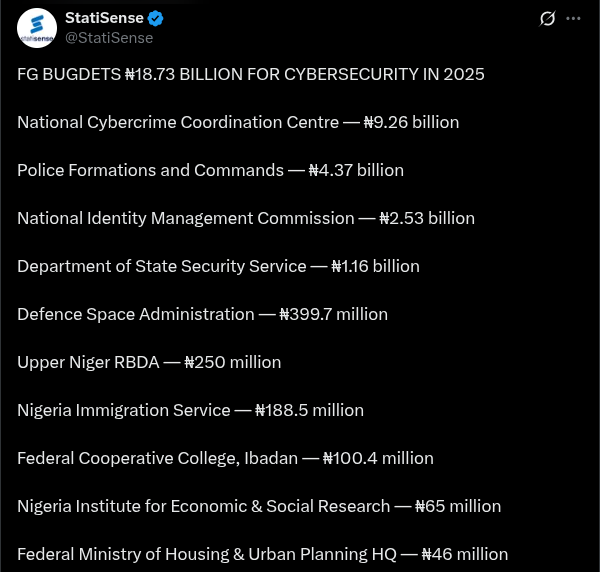Viewport: 600px width, 572px height.
Task: Click the Nigeria Institute for Economic & Social Research line
Action: click(x=259, y=507)
